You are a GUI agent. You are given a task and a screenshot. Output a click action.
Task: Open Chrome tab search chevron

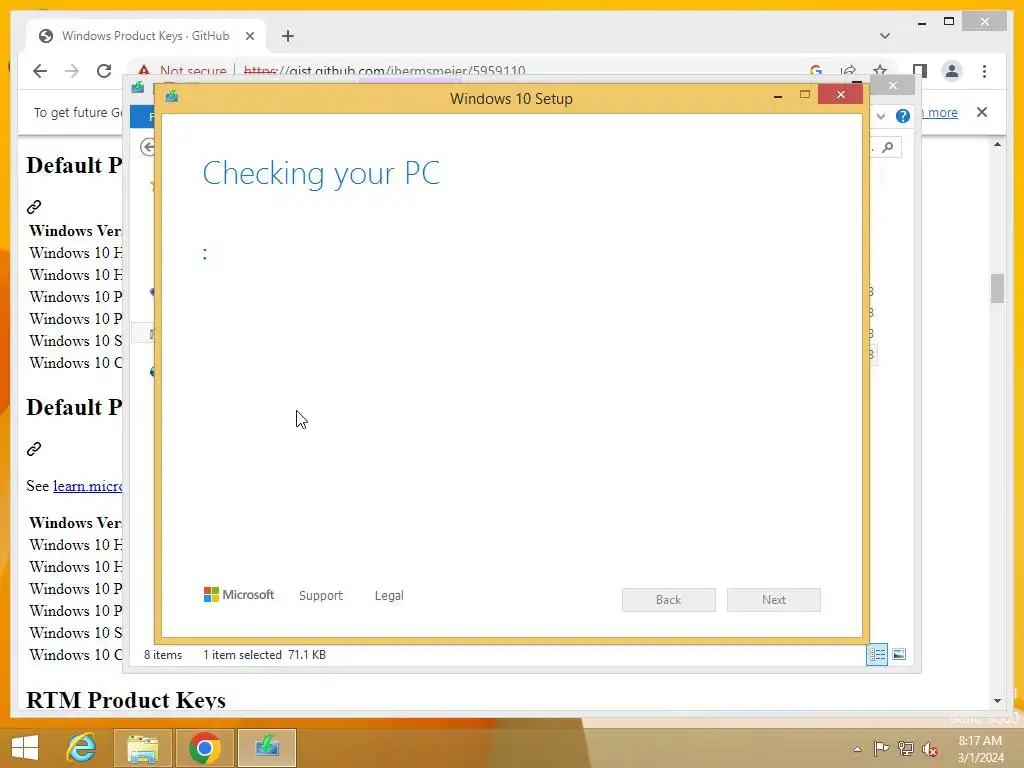[x=885, y=36]
